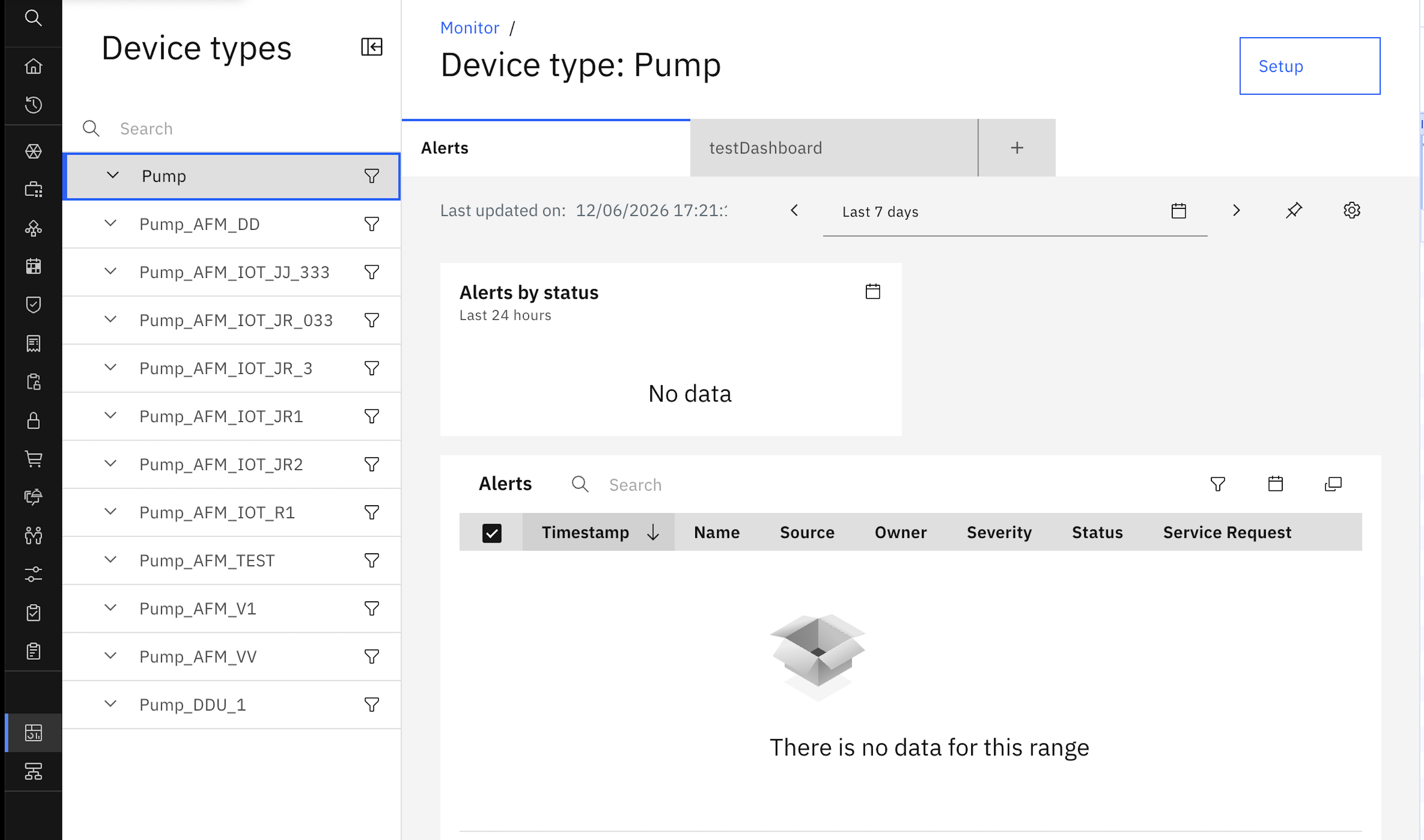The height and width of the screenshot is (840, 1424).
Task: Click the receipt list icon in rail
Action: tap(34, 343)
